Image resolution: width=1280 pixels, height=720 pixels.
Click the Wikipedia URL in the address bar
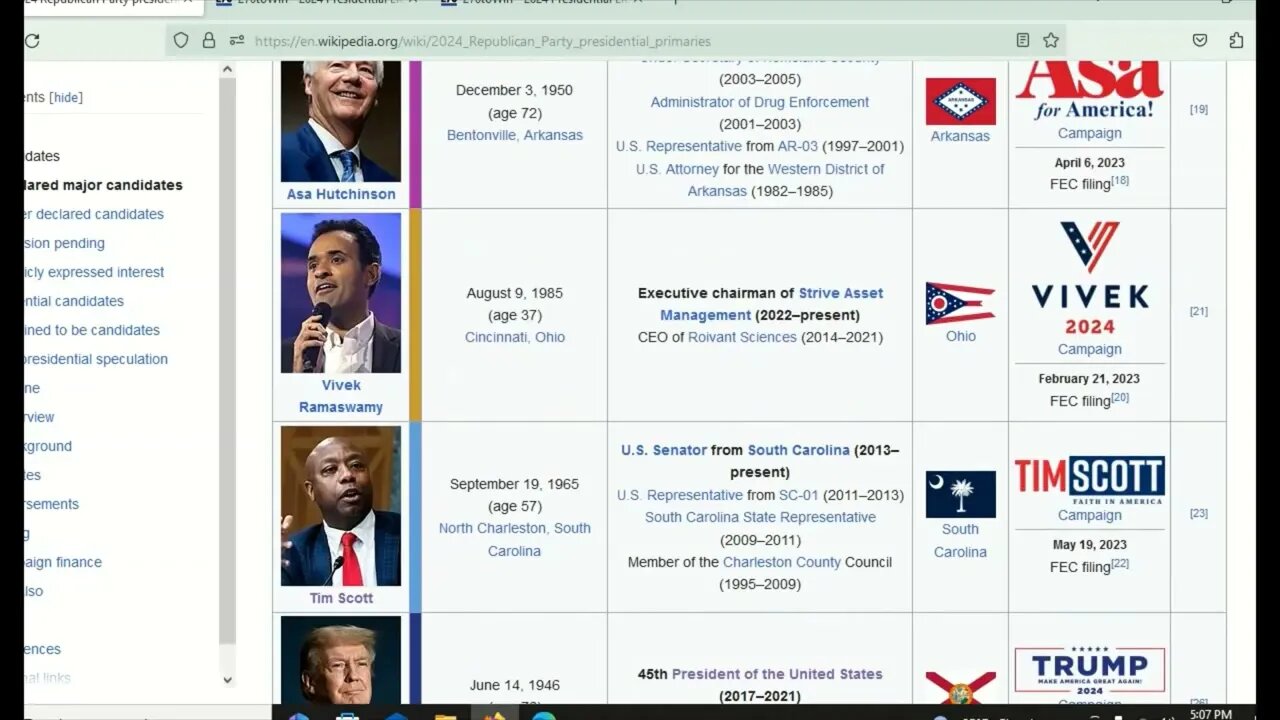[483, 41]
